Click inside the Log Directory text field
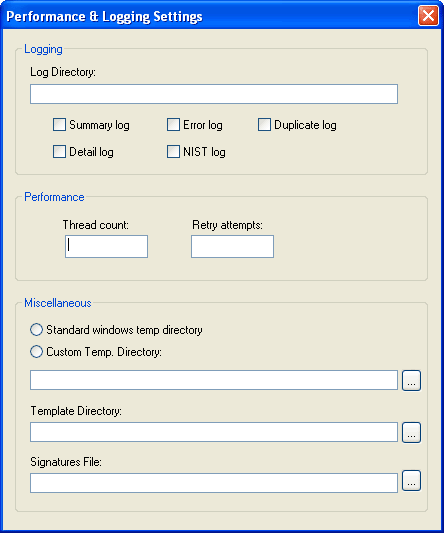 coord(214,94)
